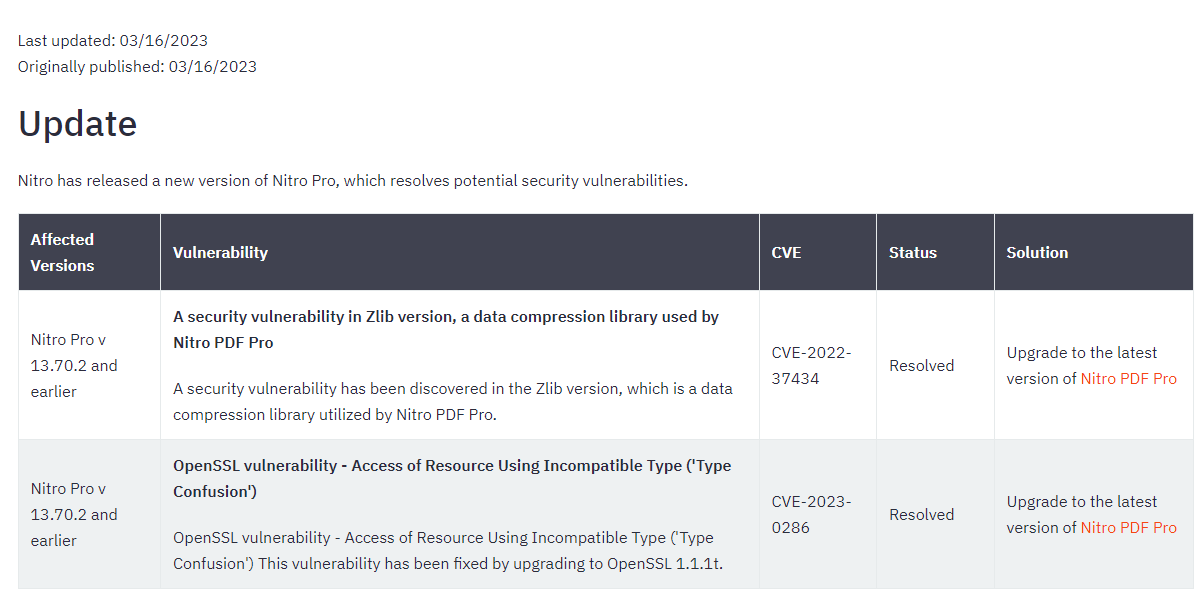The image size is (1199, 601).
Task: Click Resolved status in Zlib row
Action: tap(921, 365)
